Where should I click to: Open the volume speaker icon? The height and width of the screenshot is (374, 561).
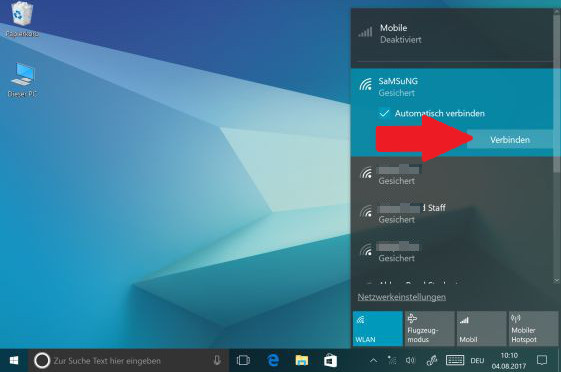coord(410,360)
